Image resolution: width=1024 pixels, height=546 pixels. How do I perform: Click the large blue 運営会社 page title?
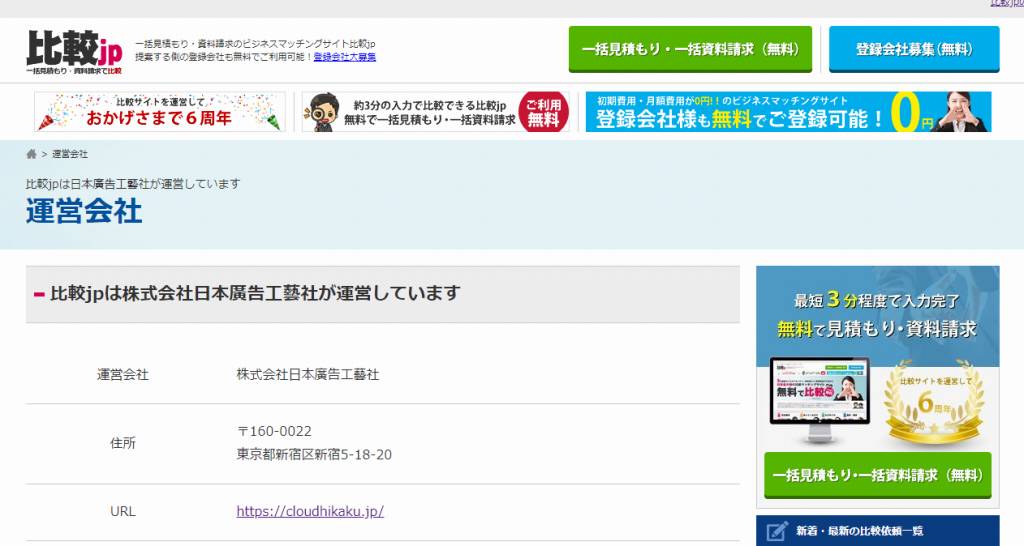coord(84,212)
